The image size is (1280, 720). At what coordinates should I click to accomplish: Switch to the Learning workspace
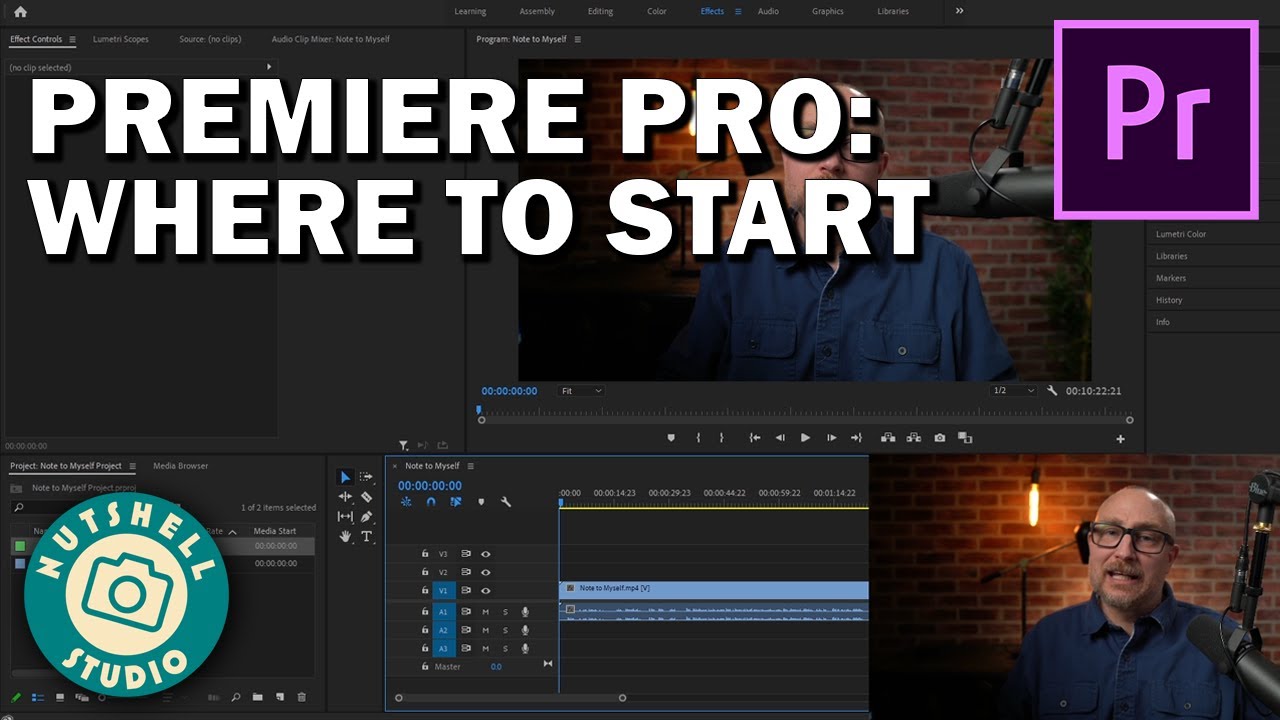coord(470,12)
